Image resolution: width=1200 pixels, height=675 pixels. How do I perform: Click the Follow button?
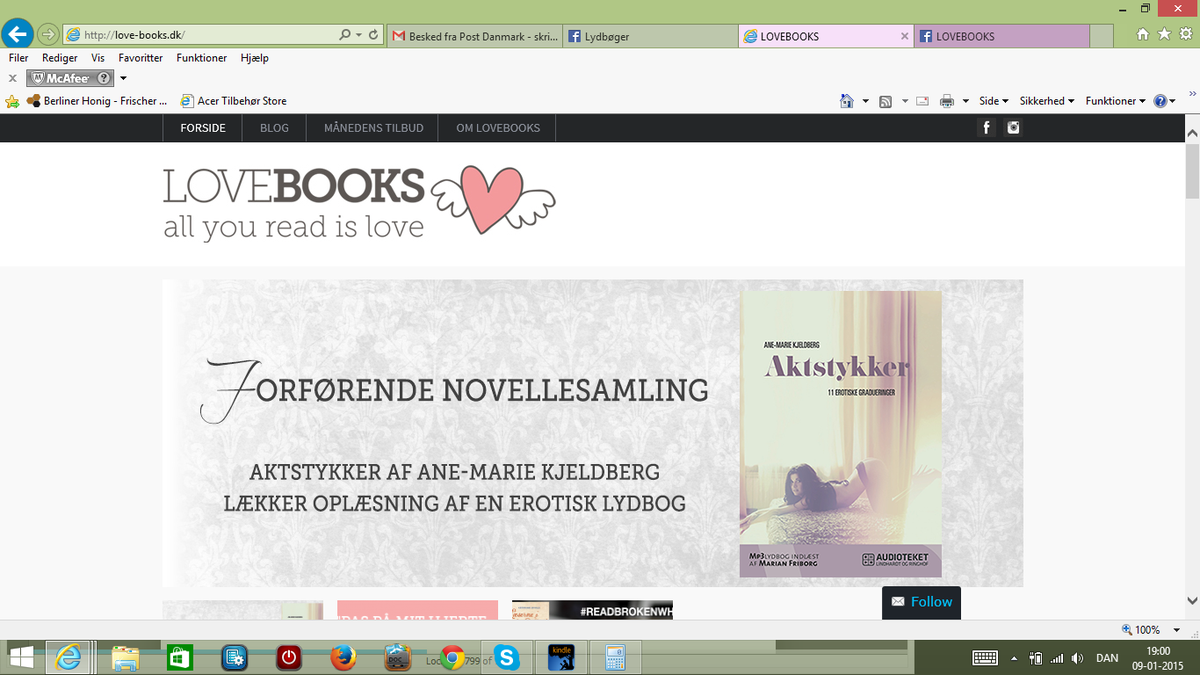tap(921, 602)
